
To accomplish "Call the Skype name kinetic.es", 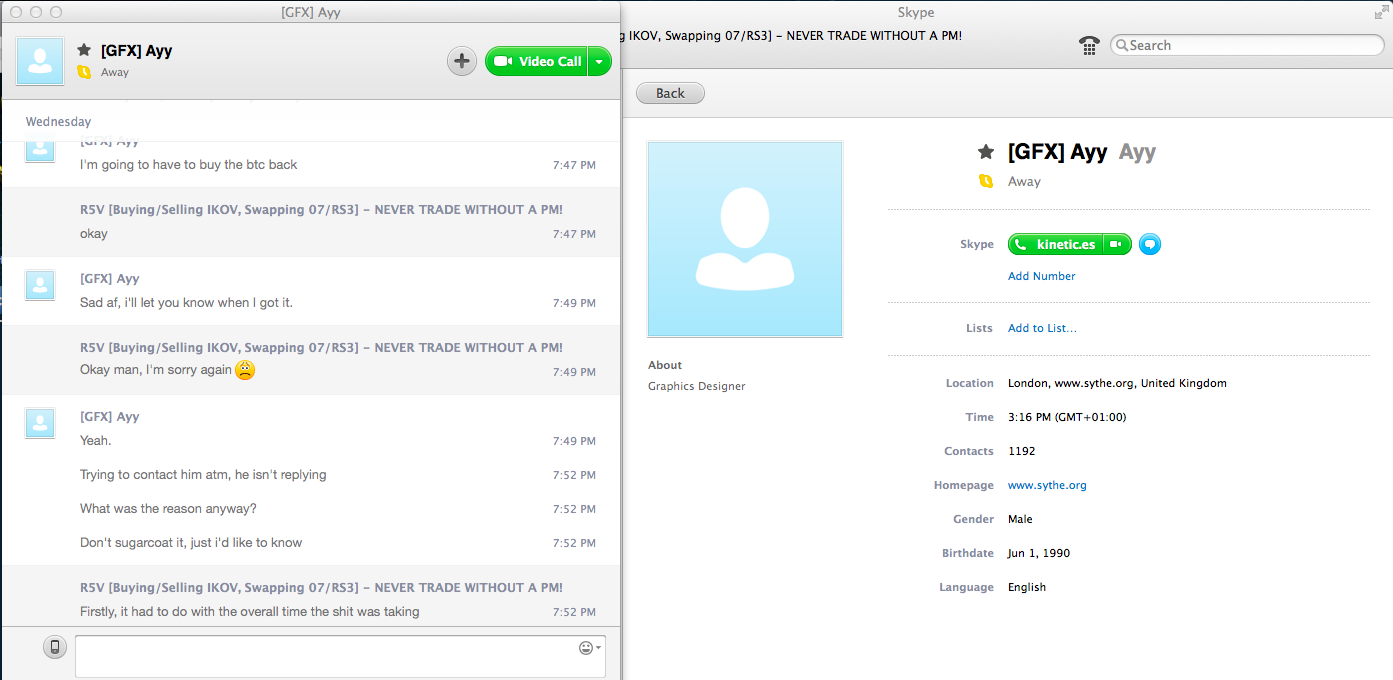I will [1056, 245].
